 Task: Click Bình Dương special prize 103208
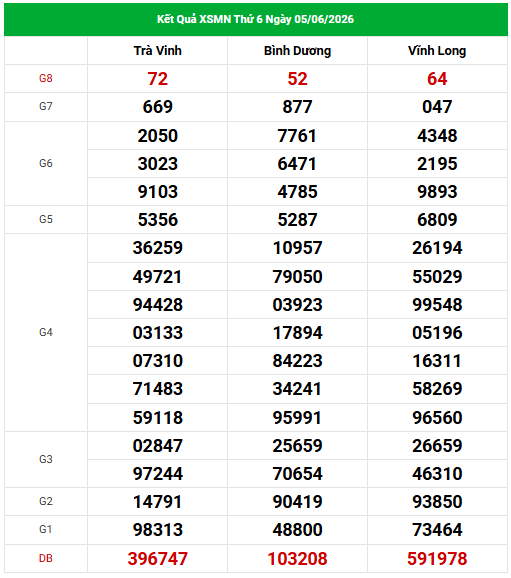(x=297, y=559)
